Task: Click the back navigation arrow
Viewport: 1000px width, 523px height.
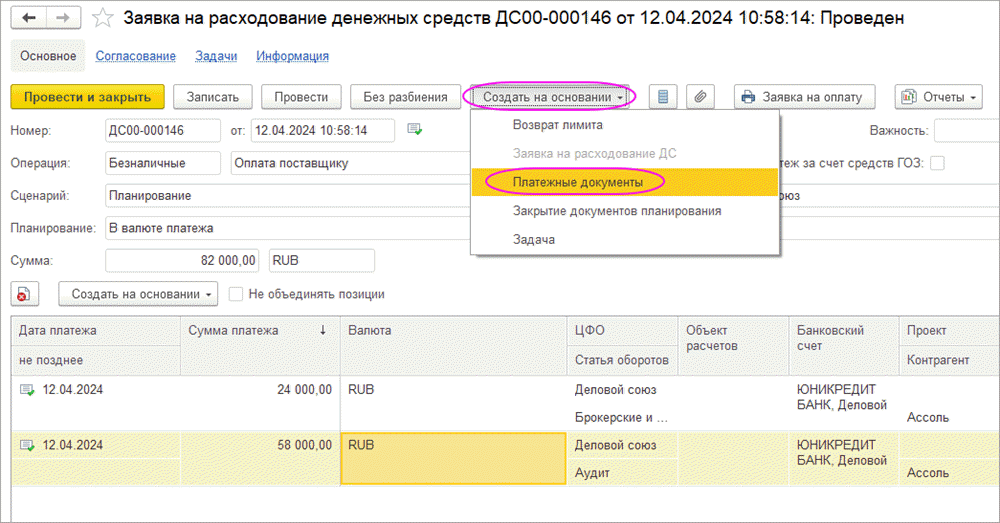Action: [29, 18]
